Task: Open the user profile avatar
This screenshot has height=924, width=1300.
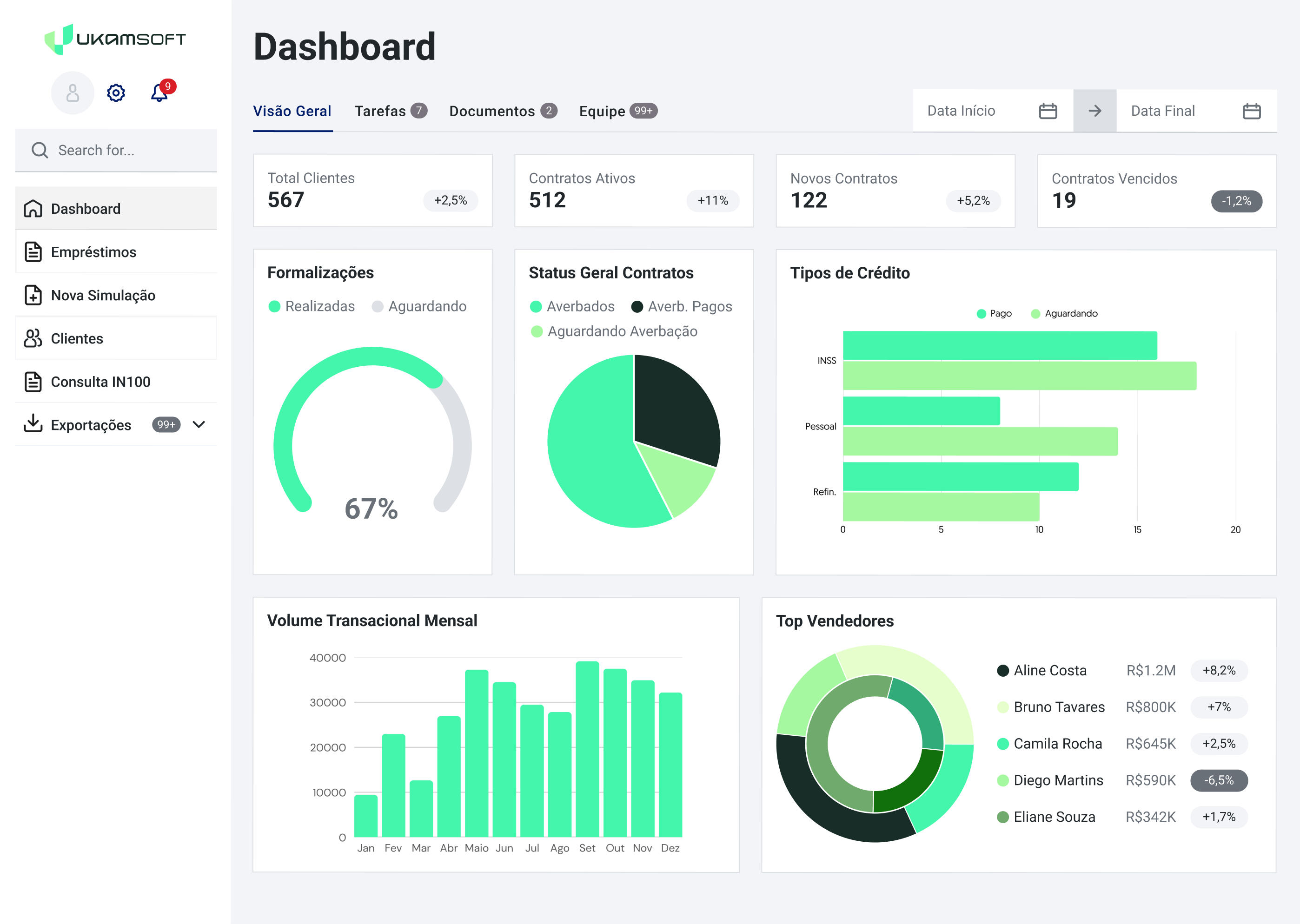Action: tap(72, 93)
